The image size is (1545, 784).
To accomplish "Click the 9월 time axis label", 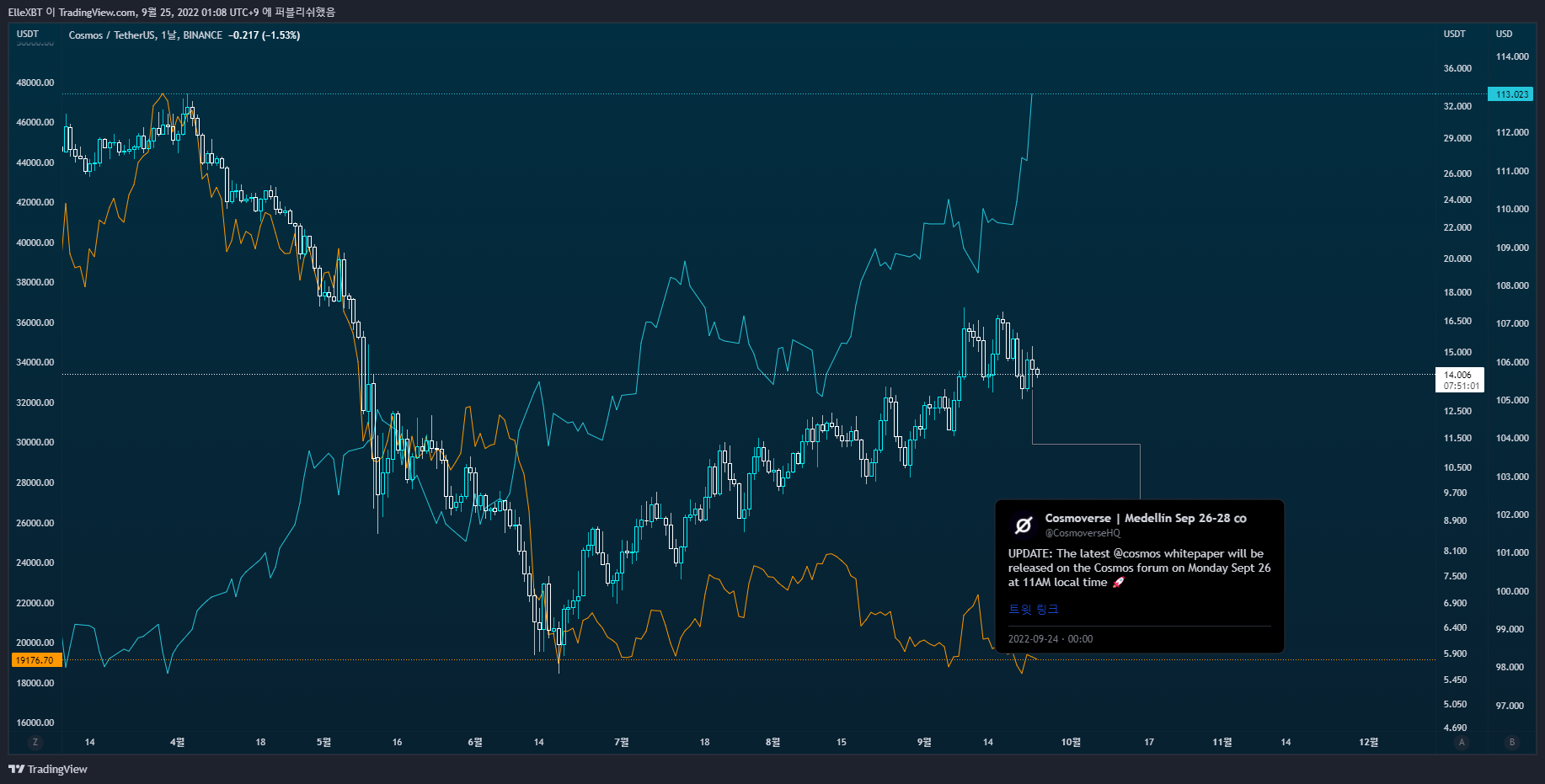I will [924, 742].
